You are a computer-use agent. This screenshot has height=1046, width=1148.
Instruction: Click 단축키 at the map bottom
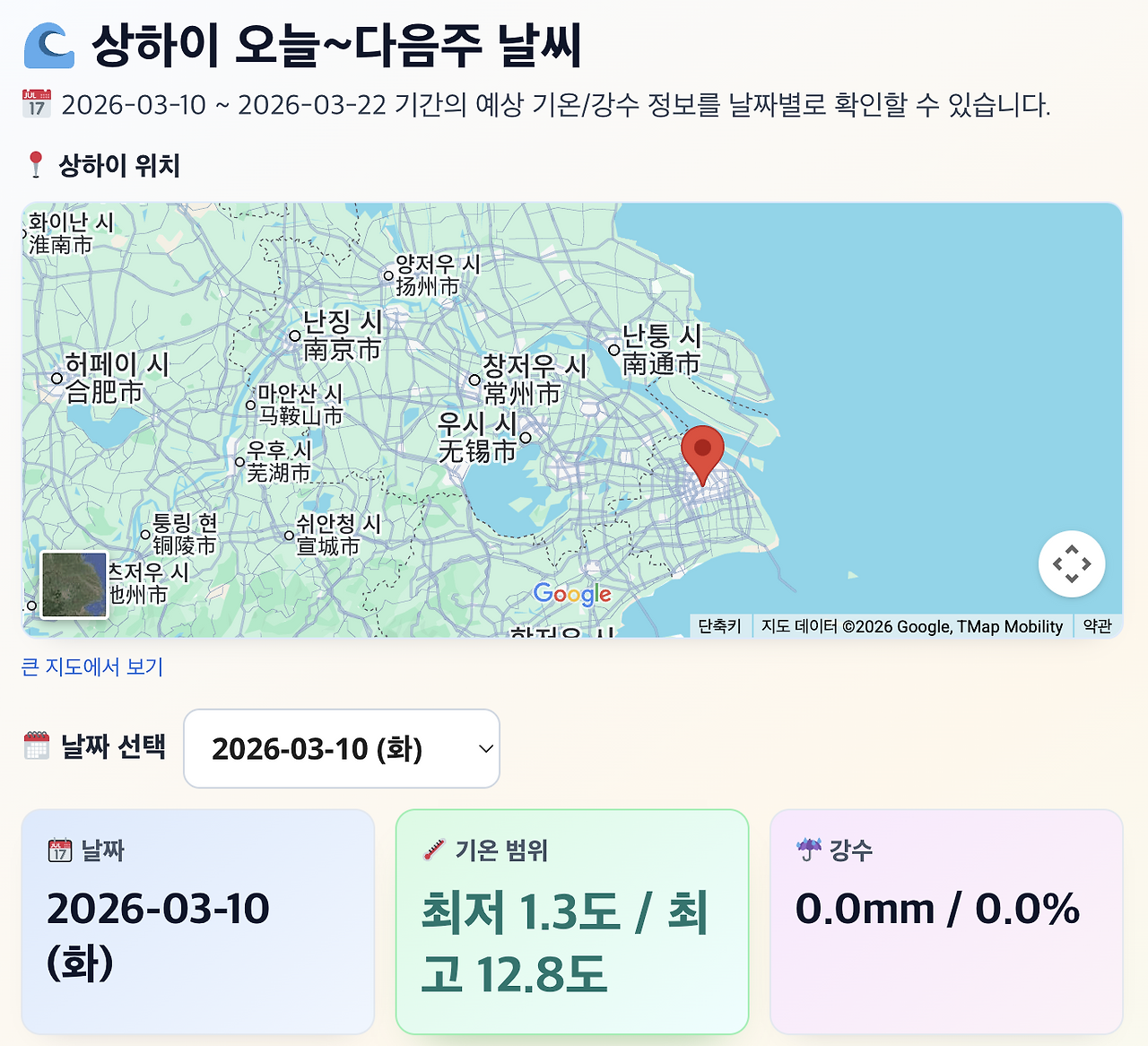[718, 626]
